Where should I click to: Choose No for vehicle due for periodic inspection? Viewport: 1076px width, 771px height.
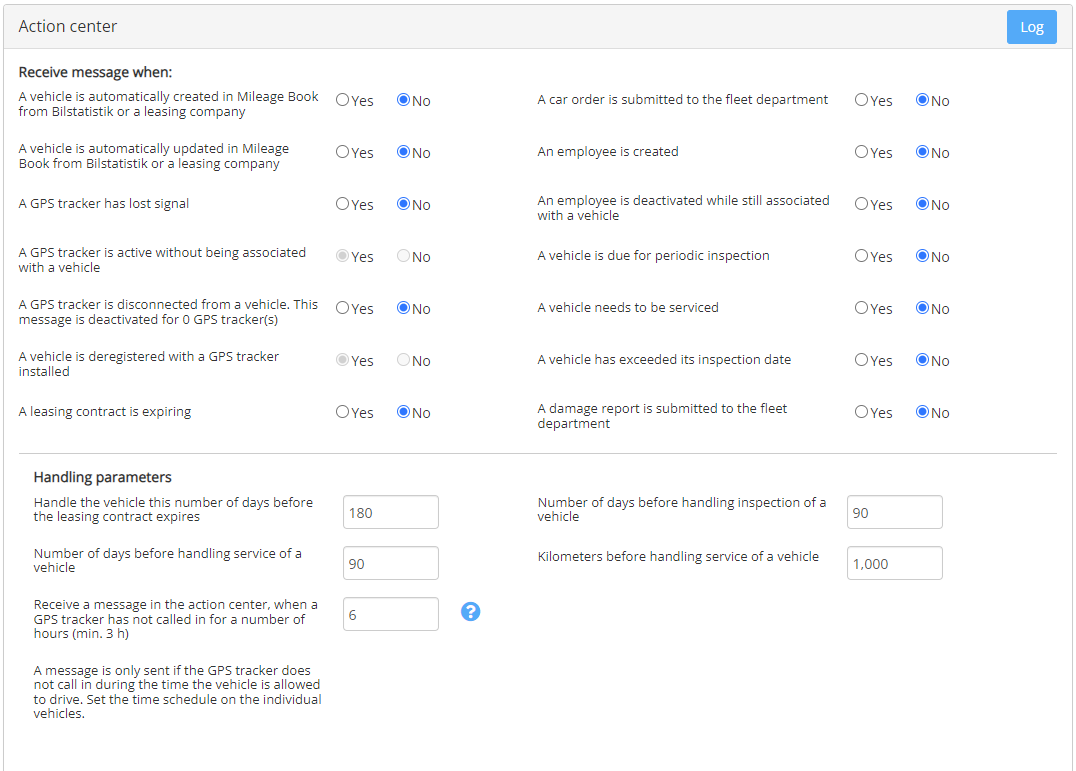[x=922, y=257]
